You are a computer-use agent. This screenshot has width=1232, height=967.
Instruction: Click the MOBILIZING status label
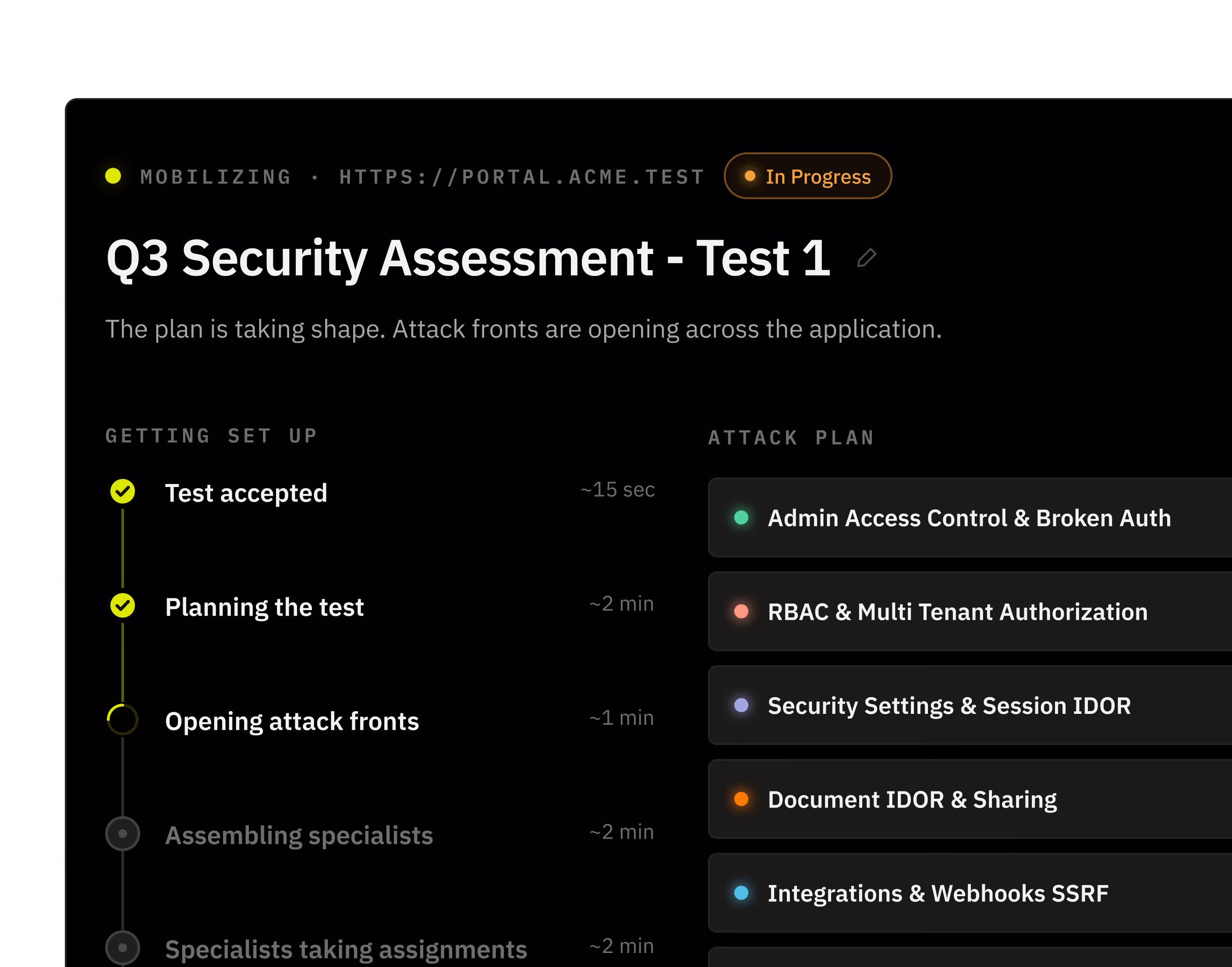216,177
